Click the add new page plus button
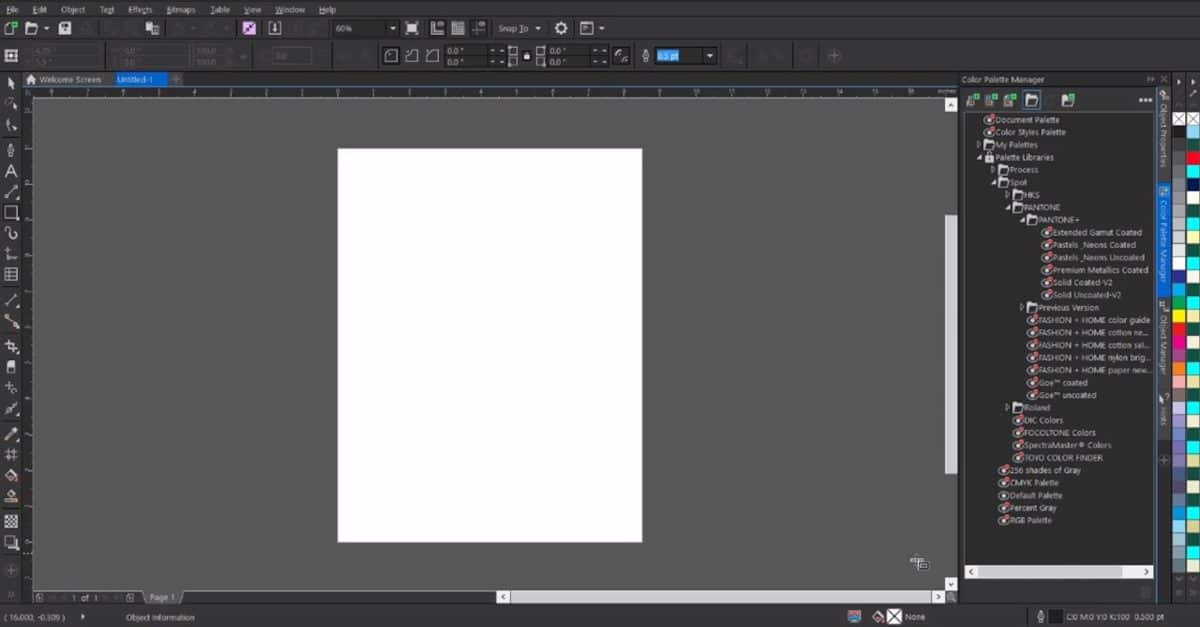Viewport: 1200px width, 627px height. point(130,597)
